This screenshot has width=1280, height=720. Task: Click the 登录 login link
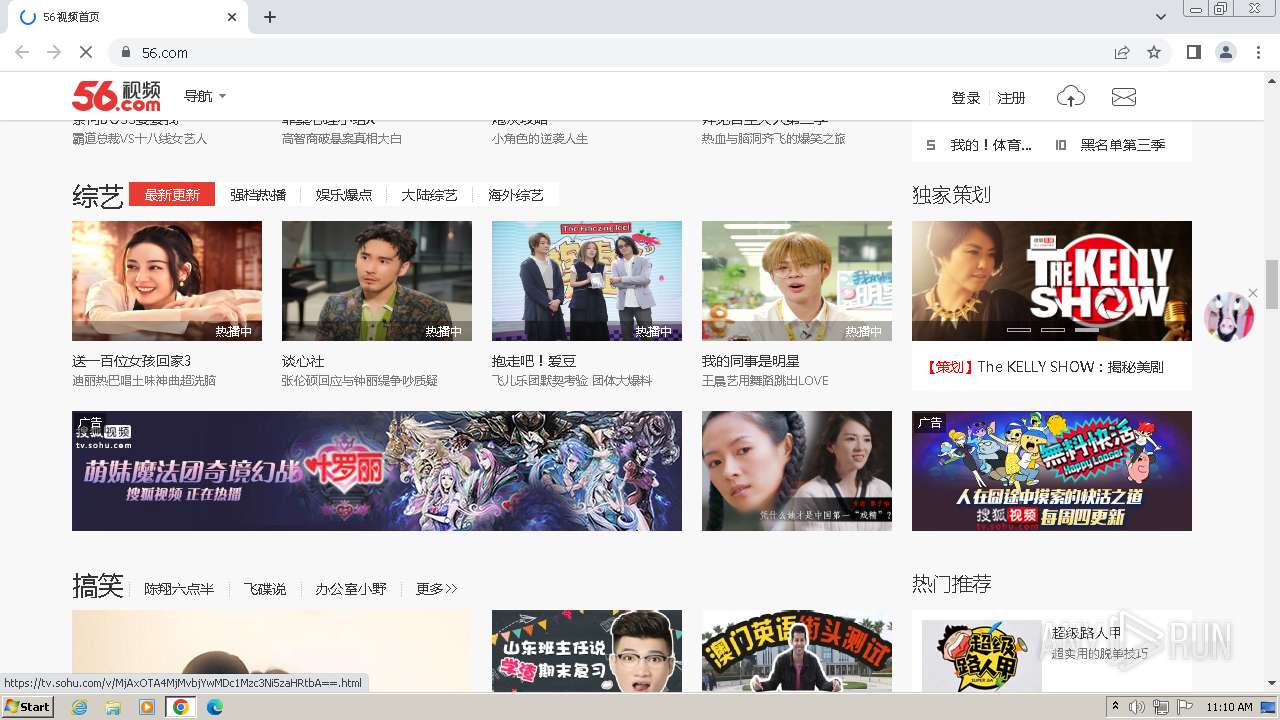tap(966, 97)
